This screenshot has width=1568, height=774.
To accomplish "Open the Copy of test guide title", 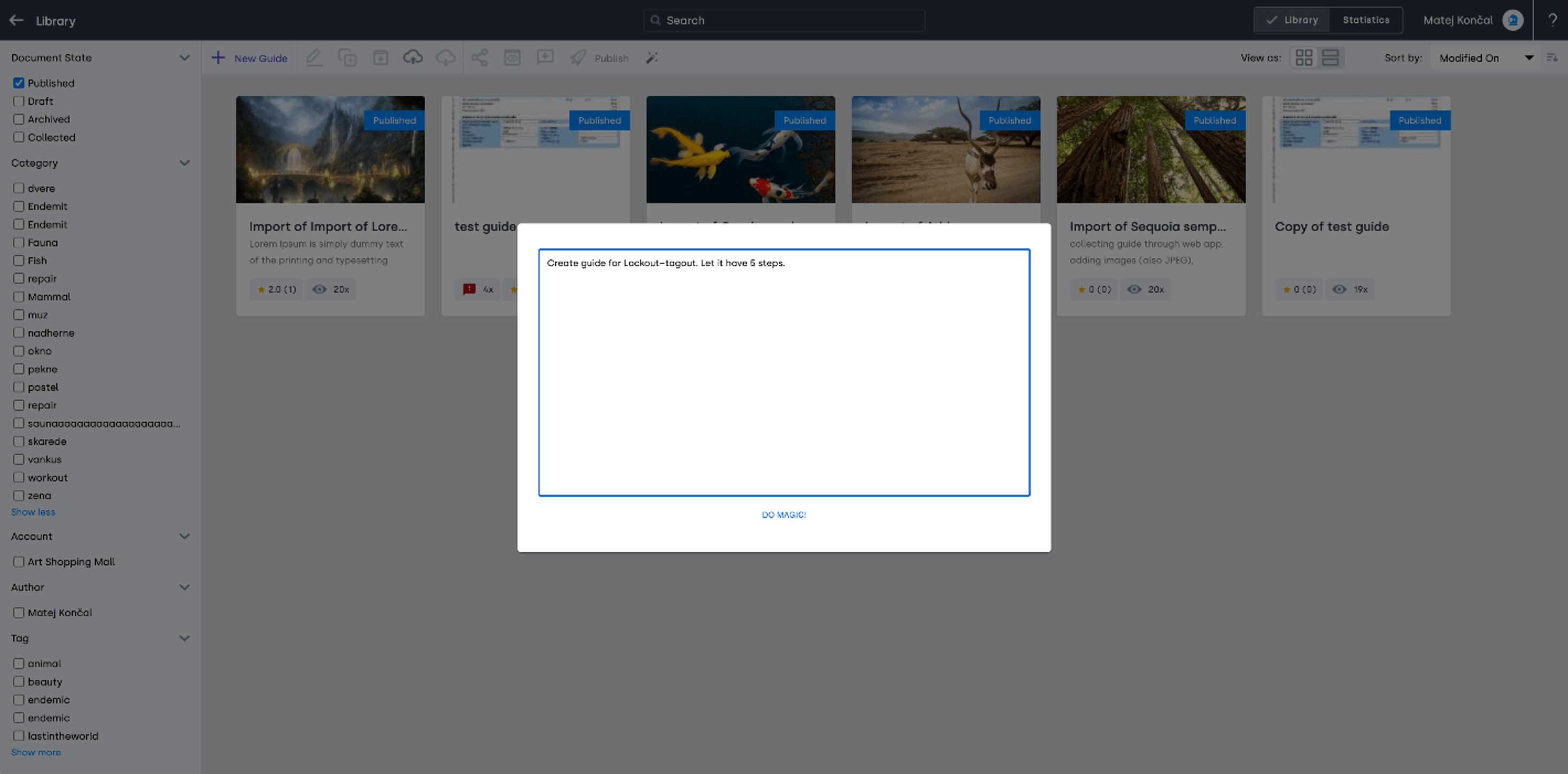I will [1332, 227].
